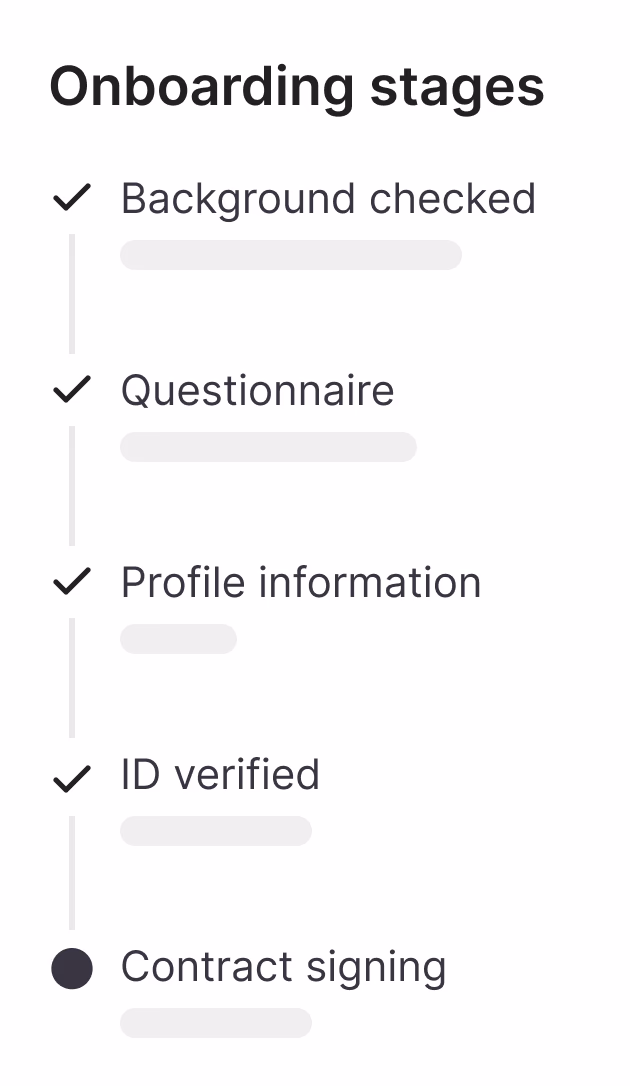Viewport: 630px width, 1086px height.
Task: Click connector line below ID verified
Action: 72,872
